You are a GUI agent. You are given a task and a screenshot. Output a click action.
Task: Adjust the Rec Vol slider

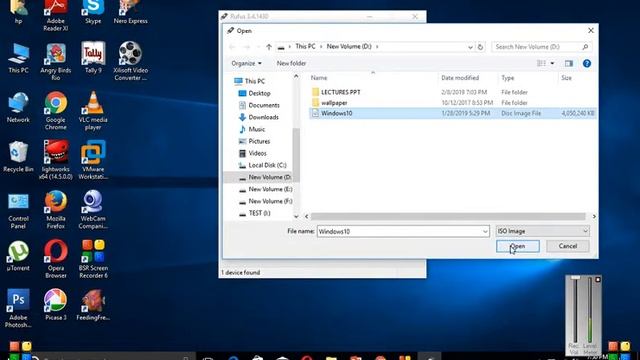pyautogui.click(x=575, y=278)
